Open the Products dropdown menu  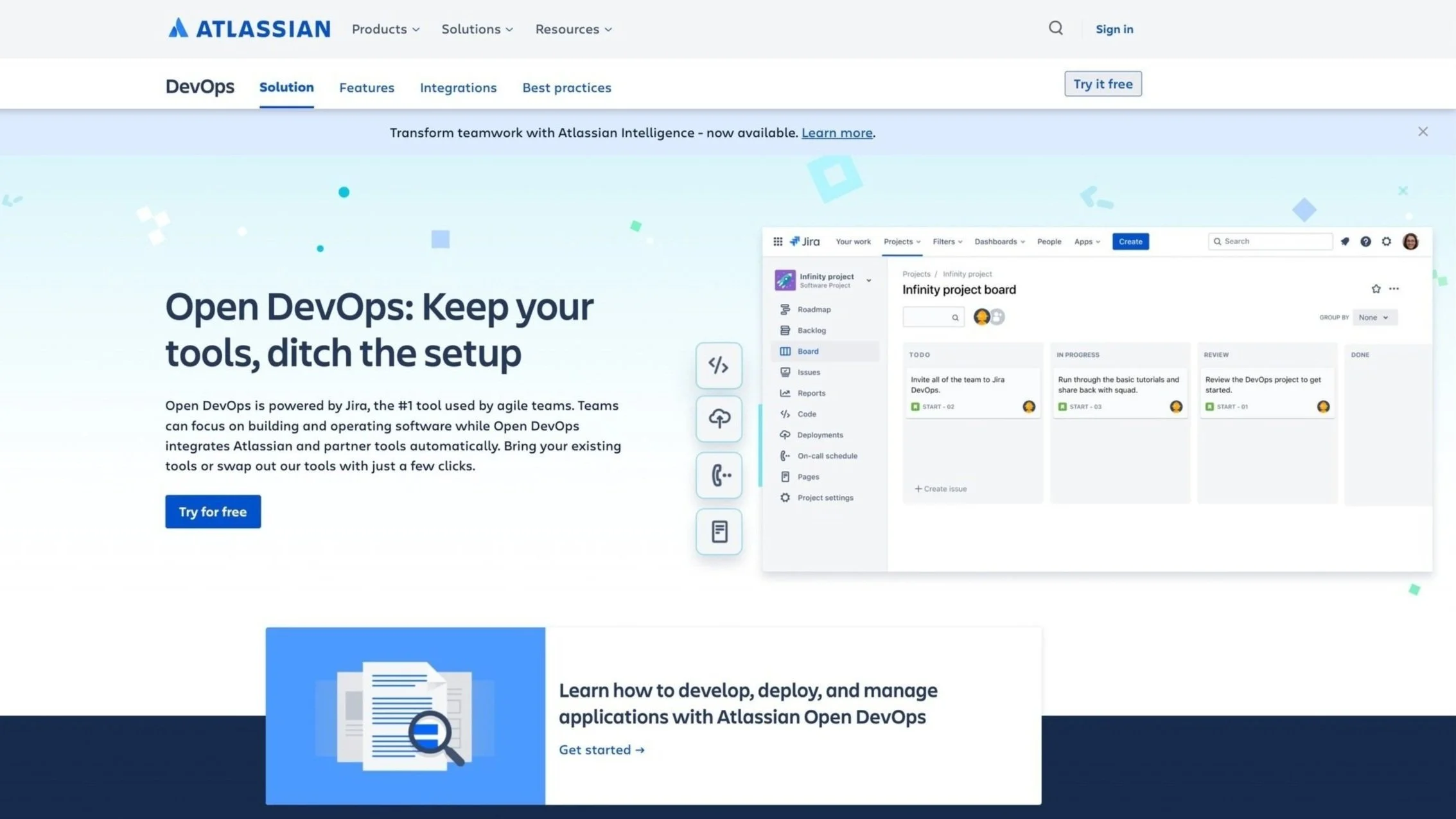pos(385,29)
